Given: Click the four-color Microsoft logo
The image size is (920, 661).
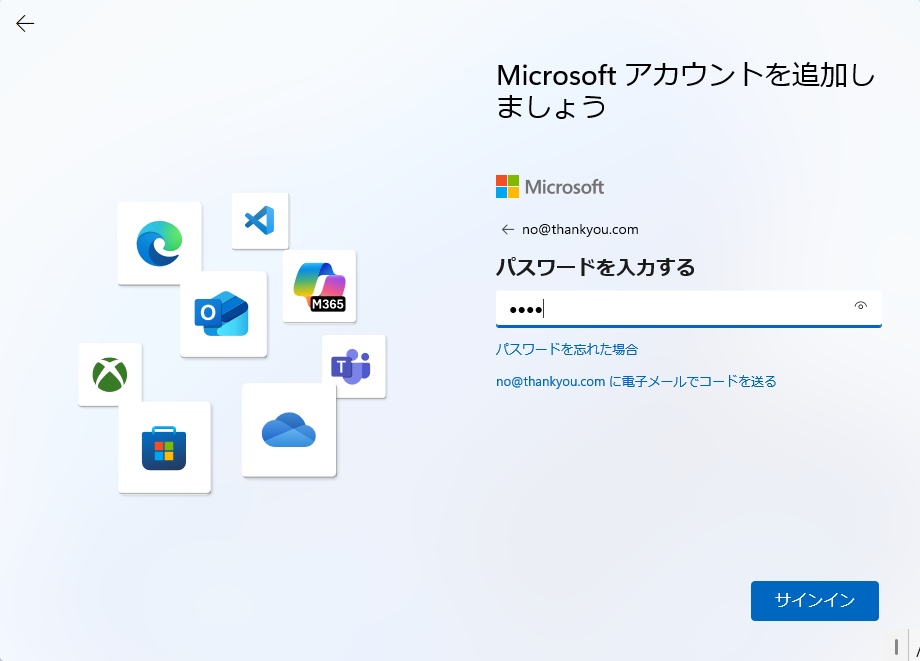Looking at the screenshot, I should [x=508, y=187].
